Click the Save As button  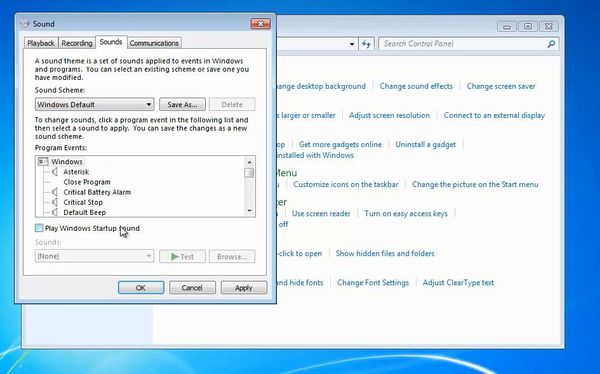[182, 105]
